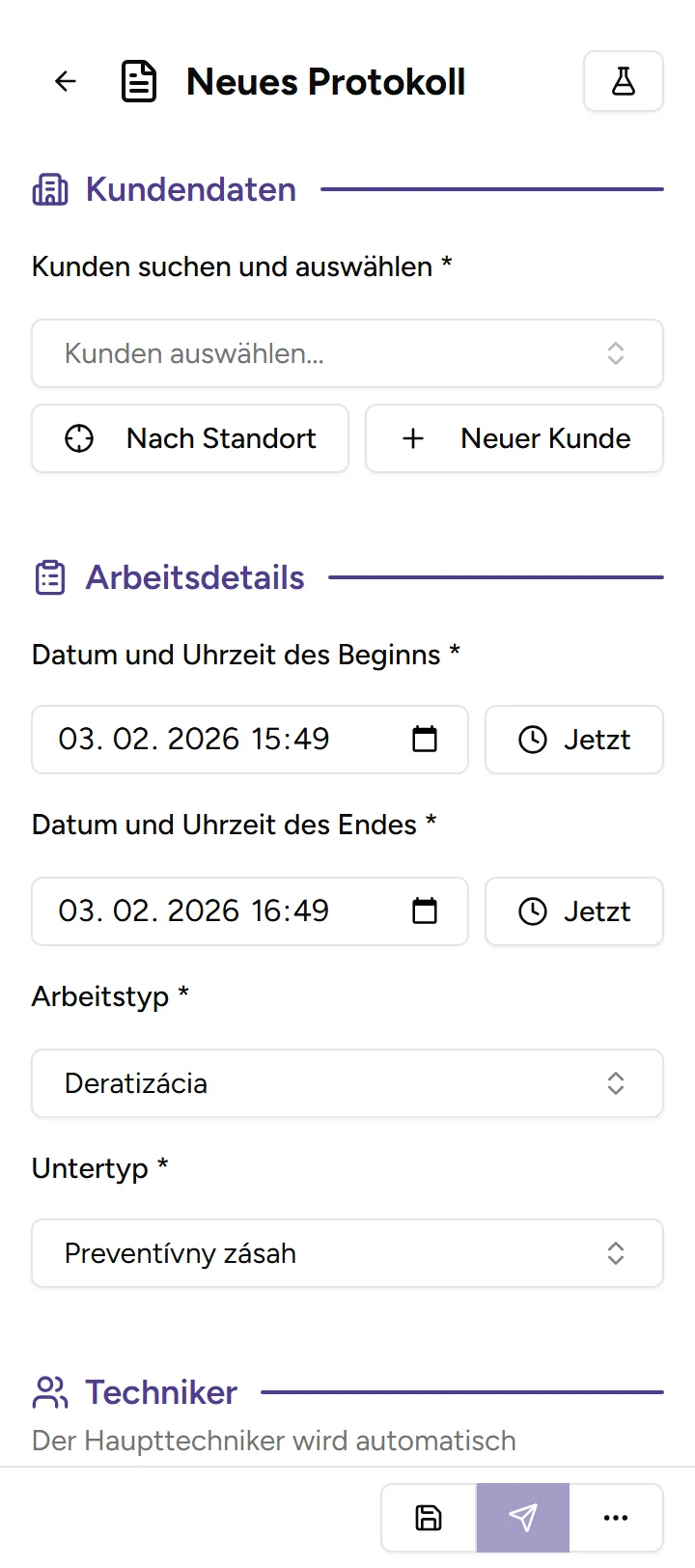Click the document icon next to Neues Protokoll
The width and height of the screenshot is (695, 1568).
click(x=139, y=81)
